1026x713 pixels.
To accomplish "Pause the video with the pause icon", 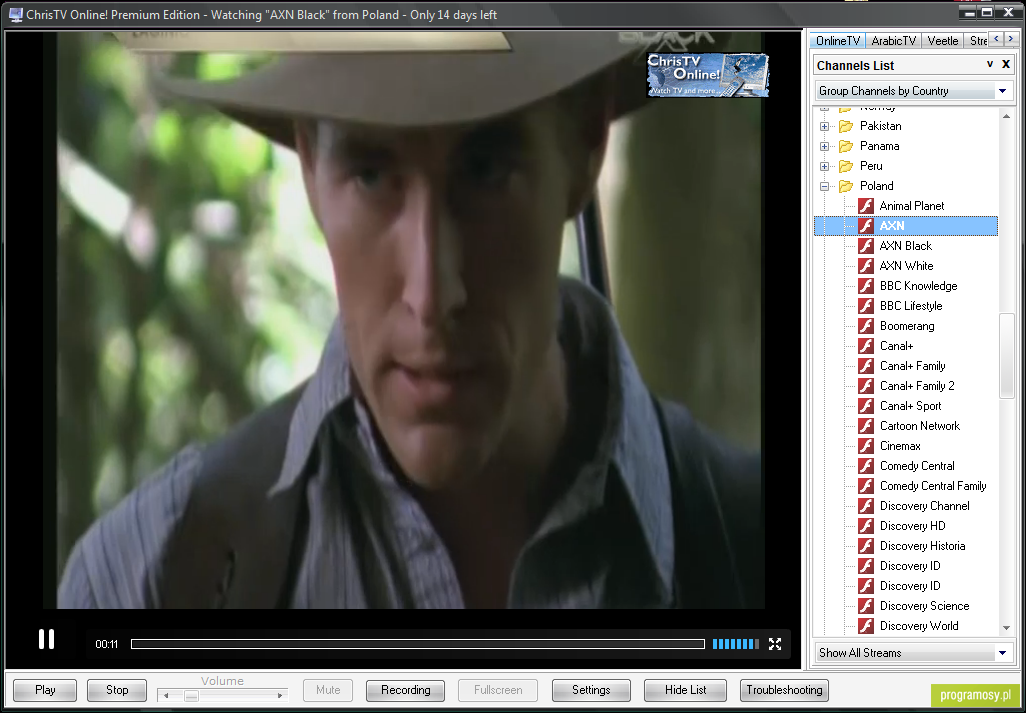I will 46,639.
